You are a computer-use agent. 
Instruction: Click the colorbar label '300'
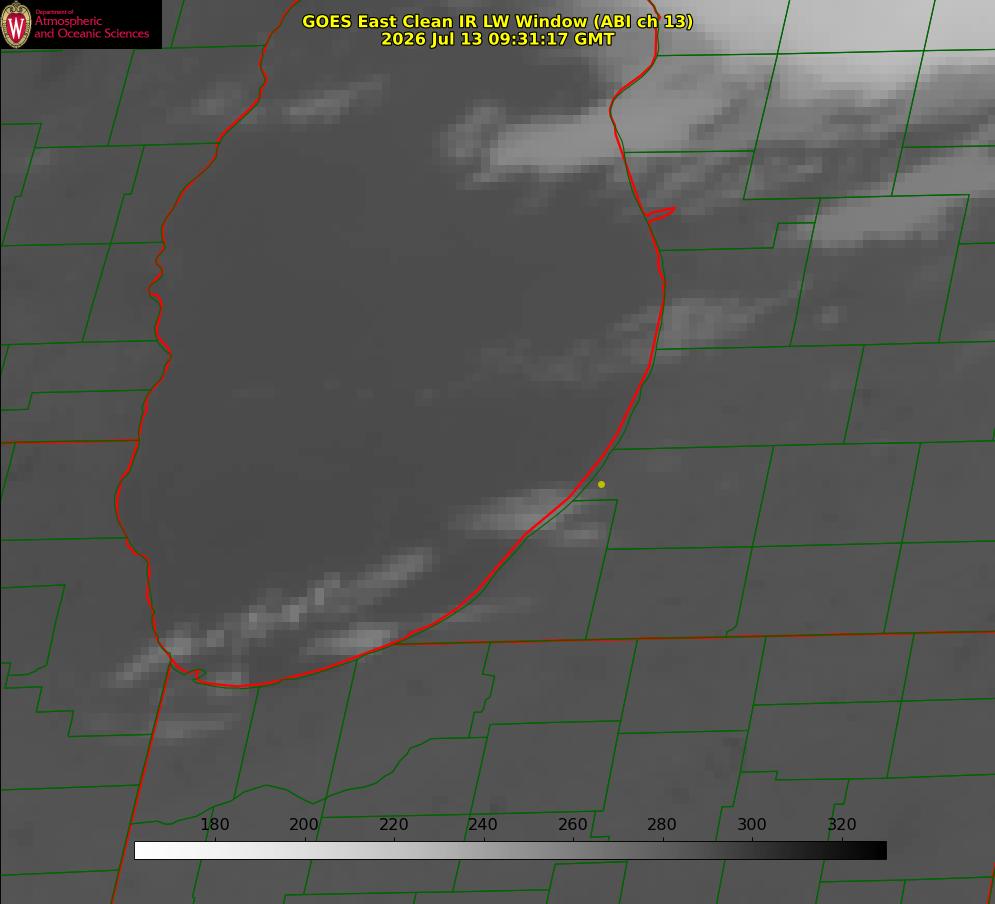pyautogui.click(x=752, y=825)
